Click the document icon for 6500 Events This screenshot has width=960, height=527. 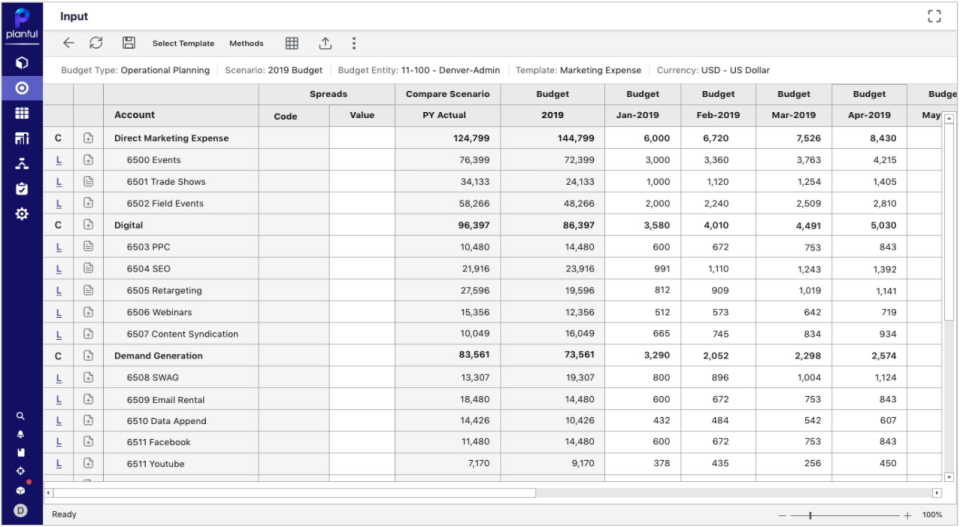click(x=88, y=160)
